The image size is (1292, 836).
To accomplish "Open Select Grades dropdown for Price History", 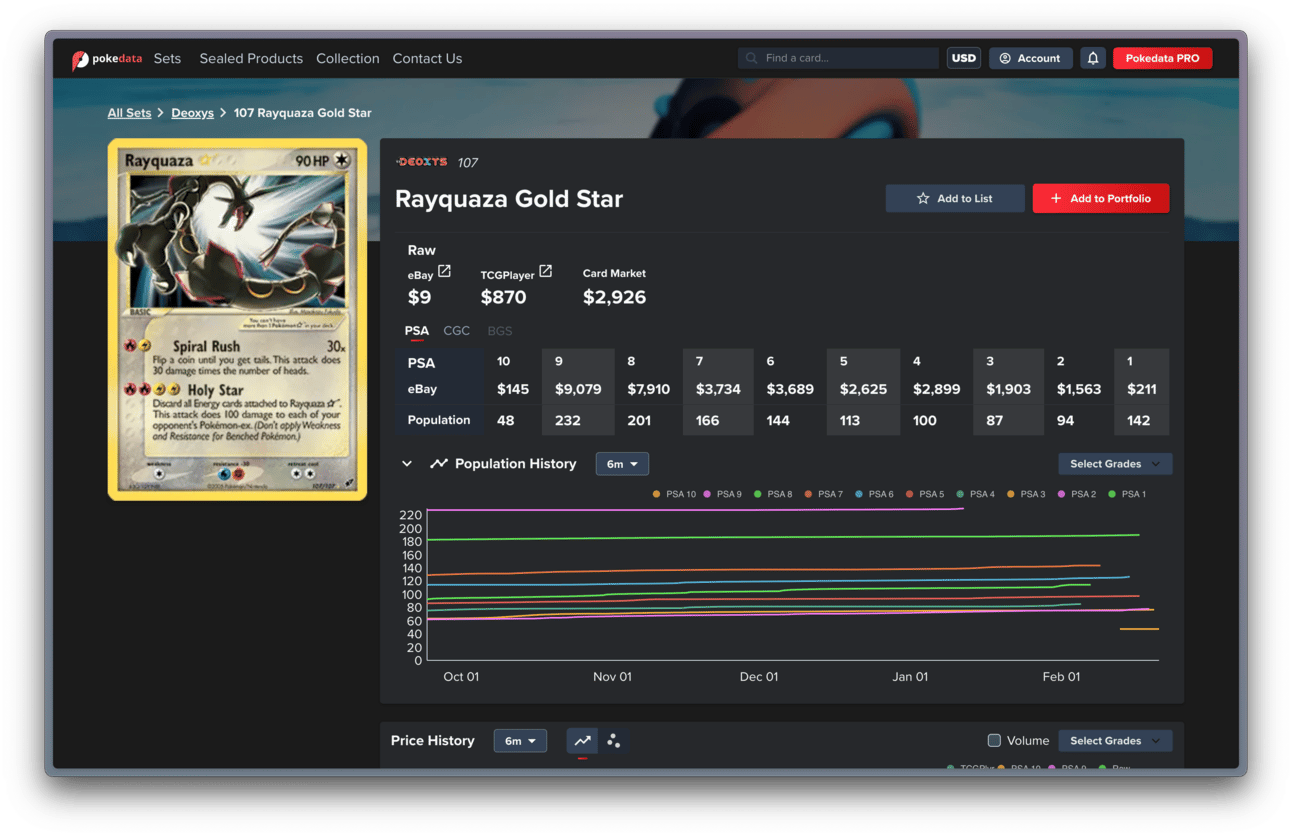I will point(1115,741).
